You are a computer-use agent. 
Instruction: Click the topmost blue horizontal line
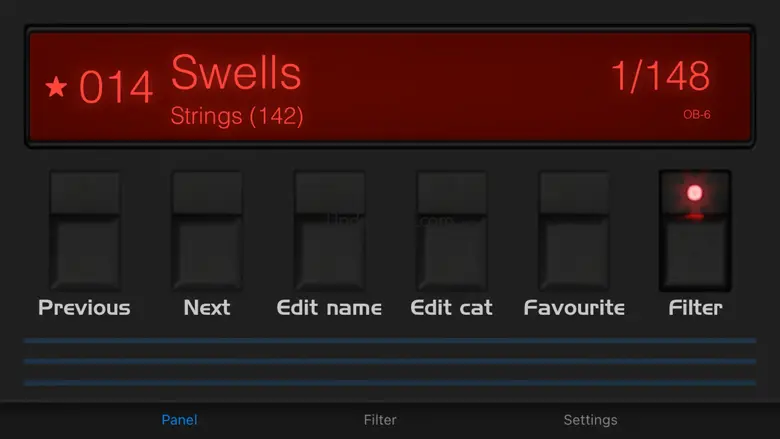pos(390,341)
